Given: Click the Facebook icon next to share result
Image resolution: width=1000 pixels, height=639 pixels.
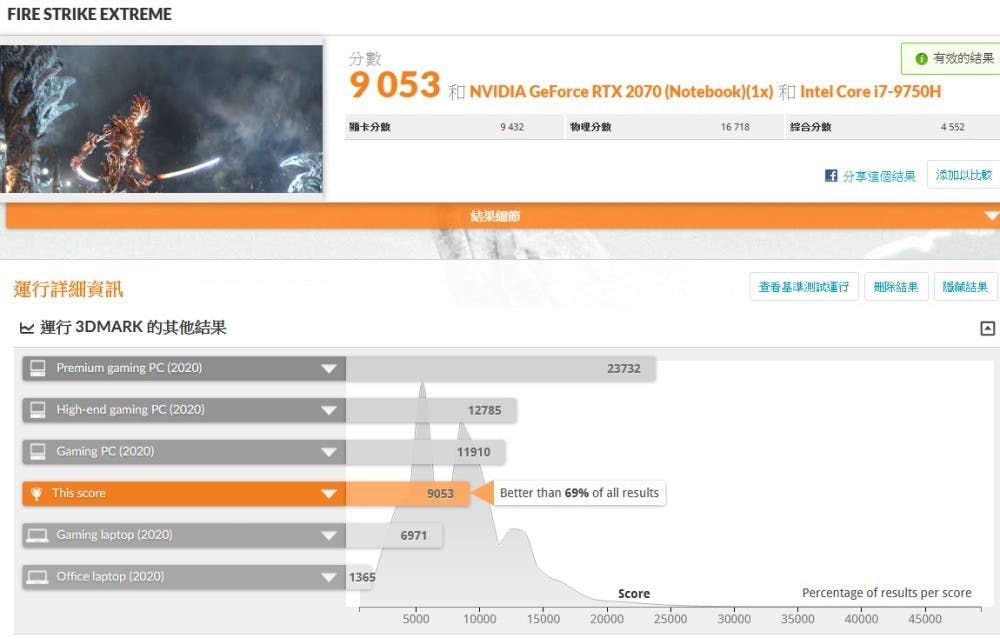Looking at the screenshot, I should point(830,175).
